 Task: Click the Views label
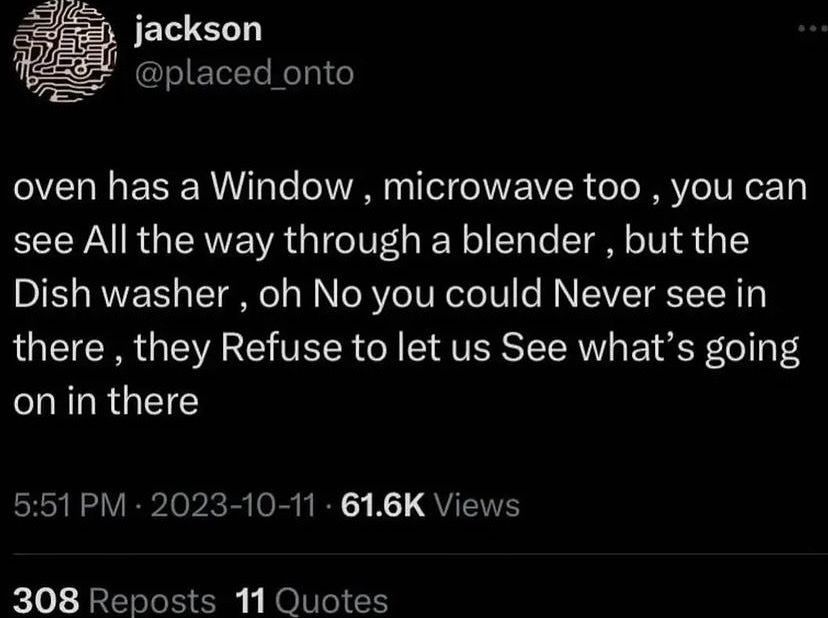pos(477,505)
